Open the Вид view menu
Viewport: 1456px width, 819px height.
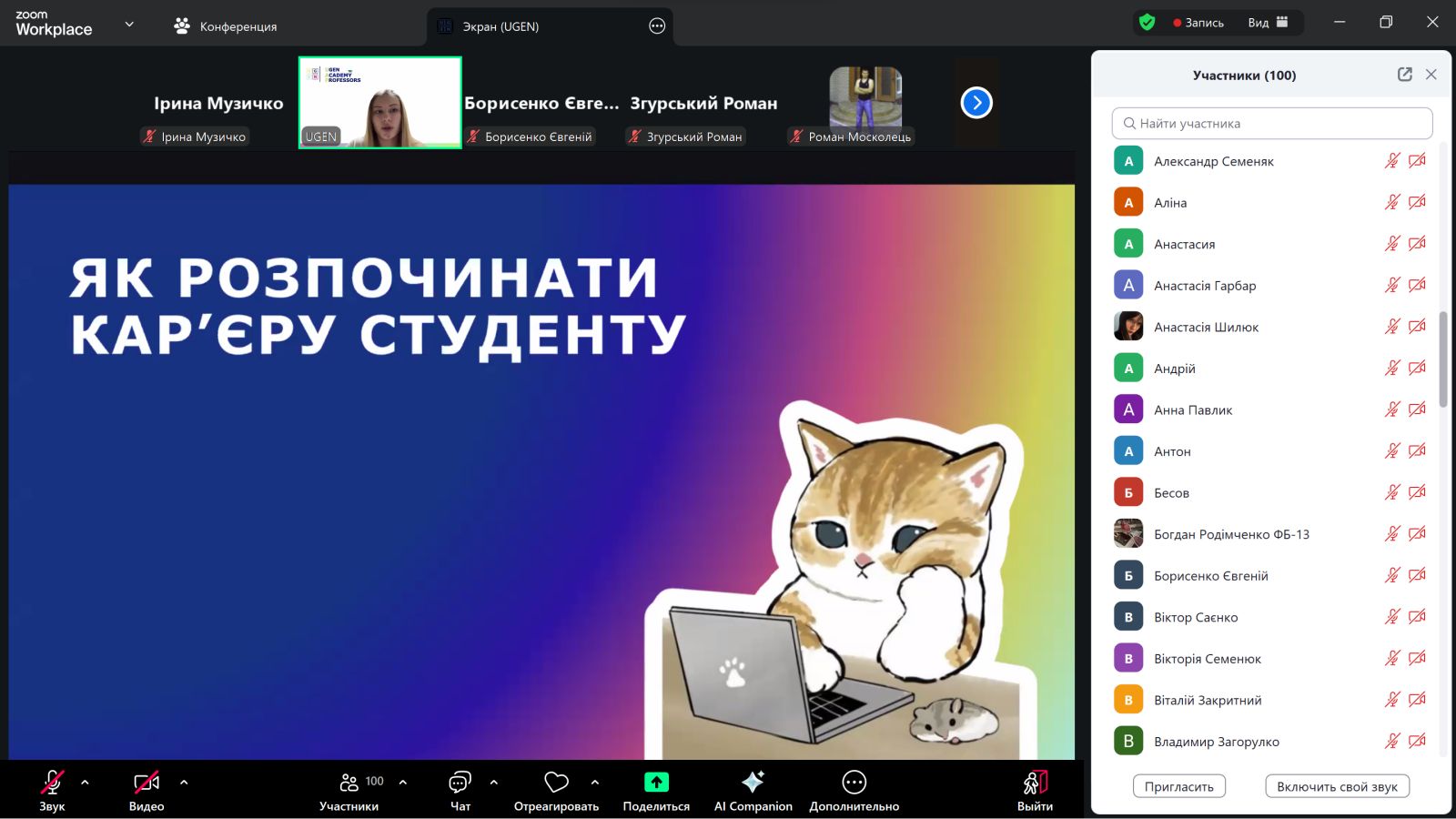[1268, 23]
